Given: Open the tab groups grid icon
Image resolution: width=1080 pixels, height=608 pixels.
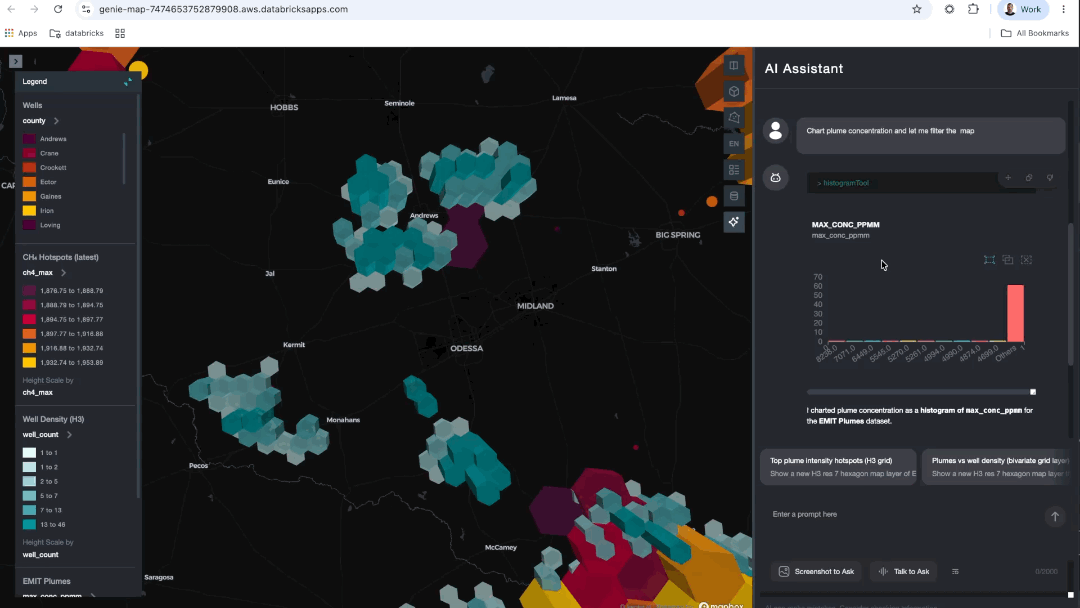Looking at the screenshot, I should pos(120,33).
